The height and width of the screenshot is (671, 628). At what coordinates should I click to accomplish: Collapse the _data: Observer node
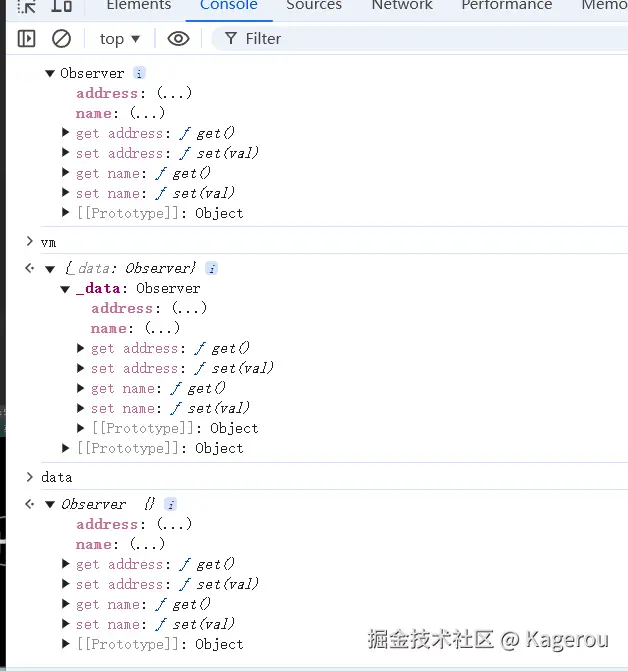(x=66, y=288)
